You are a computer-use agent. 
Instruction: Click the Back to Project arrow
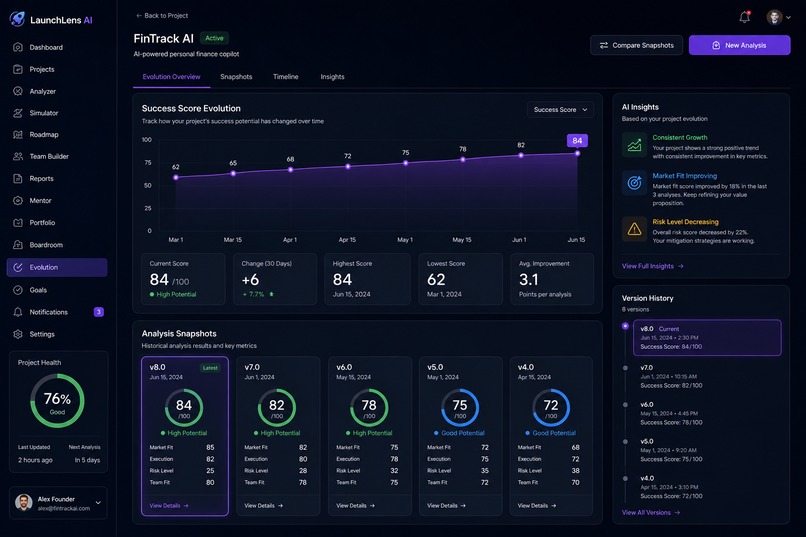[139, 15]
